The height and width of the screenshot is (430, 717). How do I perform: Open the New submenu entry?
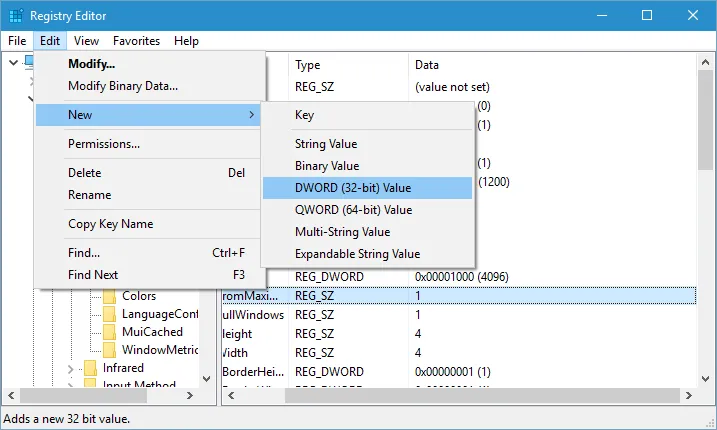150,115
